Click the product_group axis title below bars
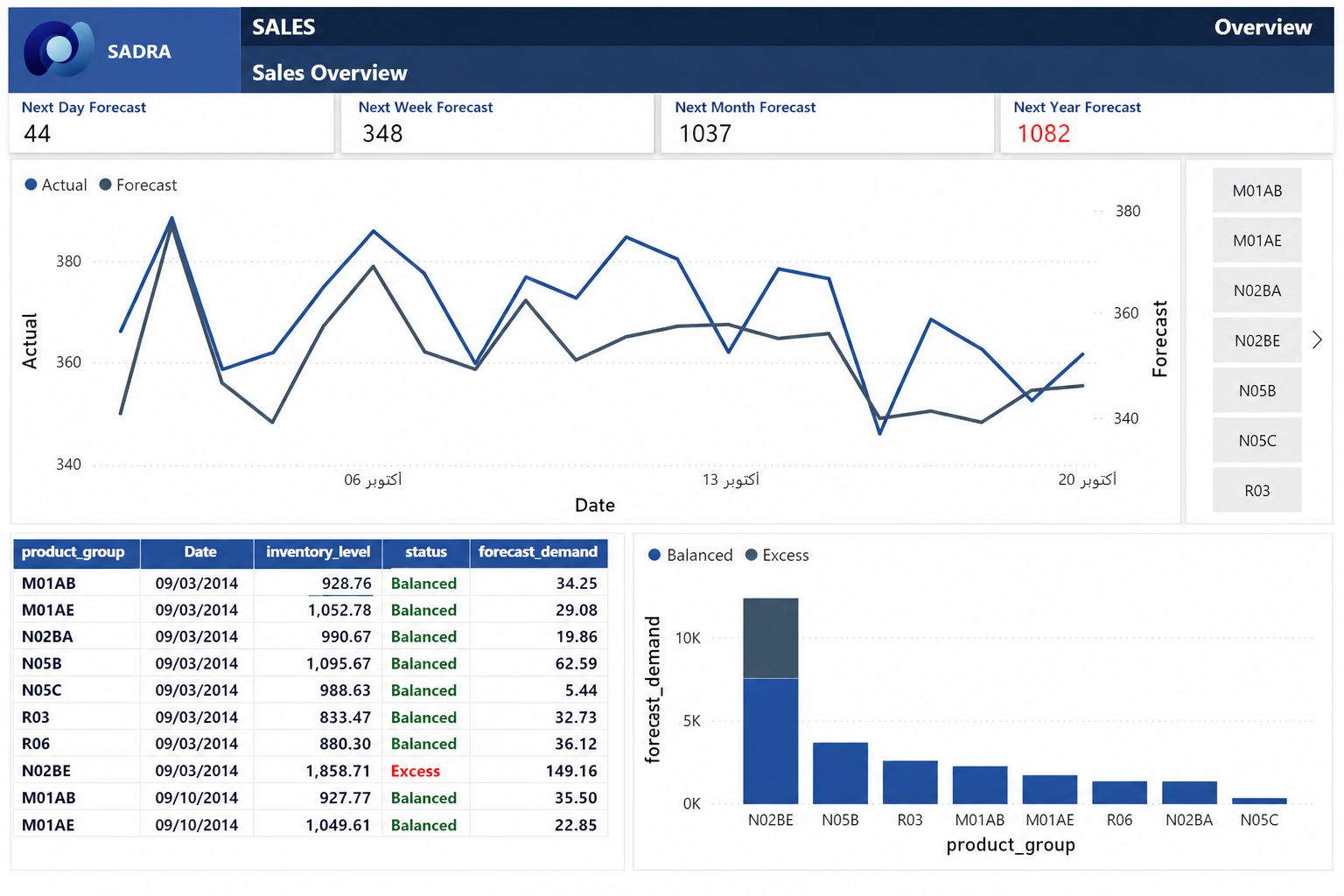The width and height of the screenshot is (1344, 896). 1011,845
